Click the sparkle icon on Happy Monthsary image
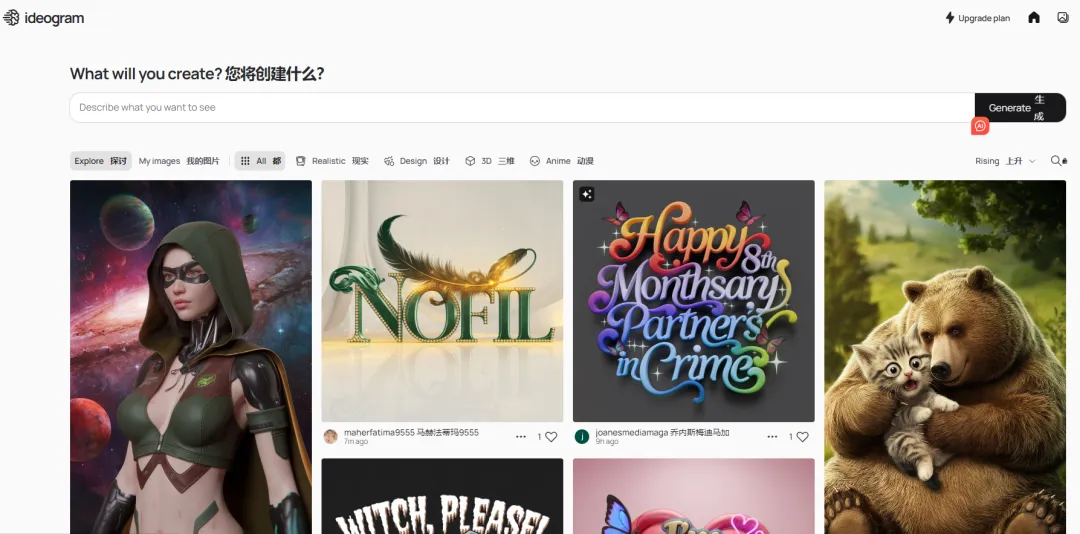This screenshot has height=534, width=1080. coord(587,194)
